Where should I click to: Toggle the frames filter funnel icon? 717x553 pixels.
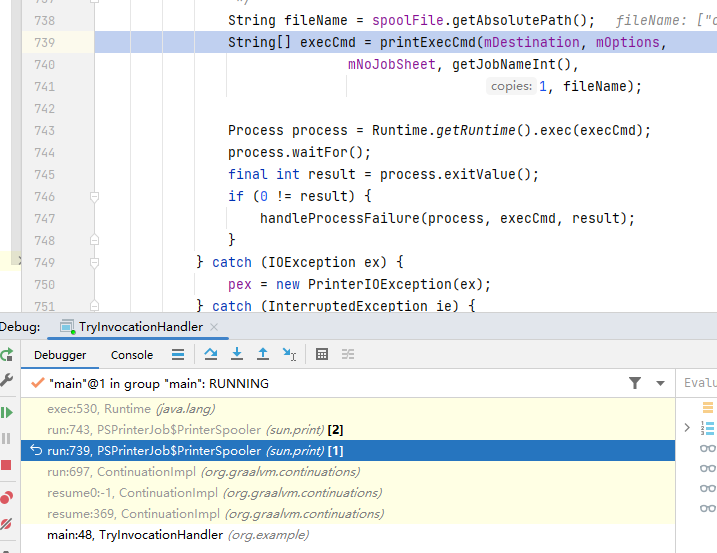(635, 382)
